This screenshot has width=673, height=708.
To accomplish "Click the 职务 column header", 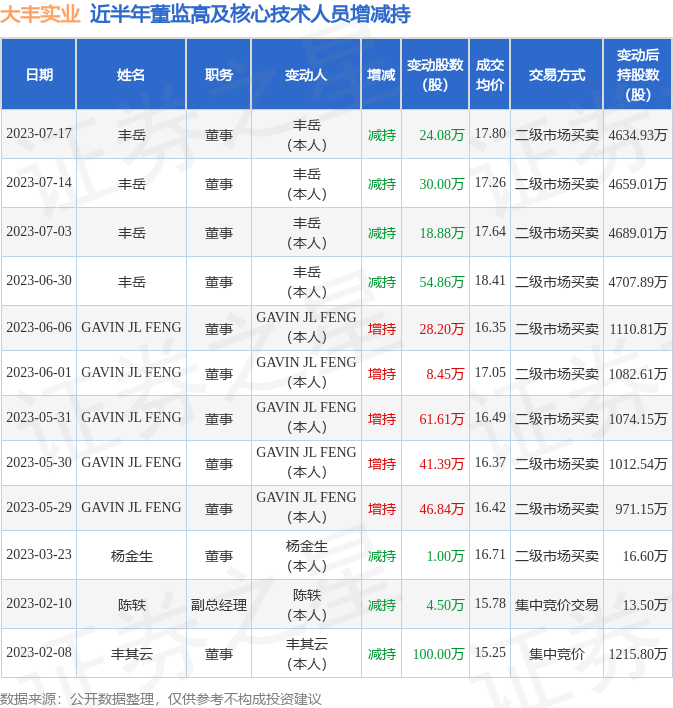I will coord(219,75).
